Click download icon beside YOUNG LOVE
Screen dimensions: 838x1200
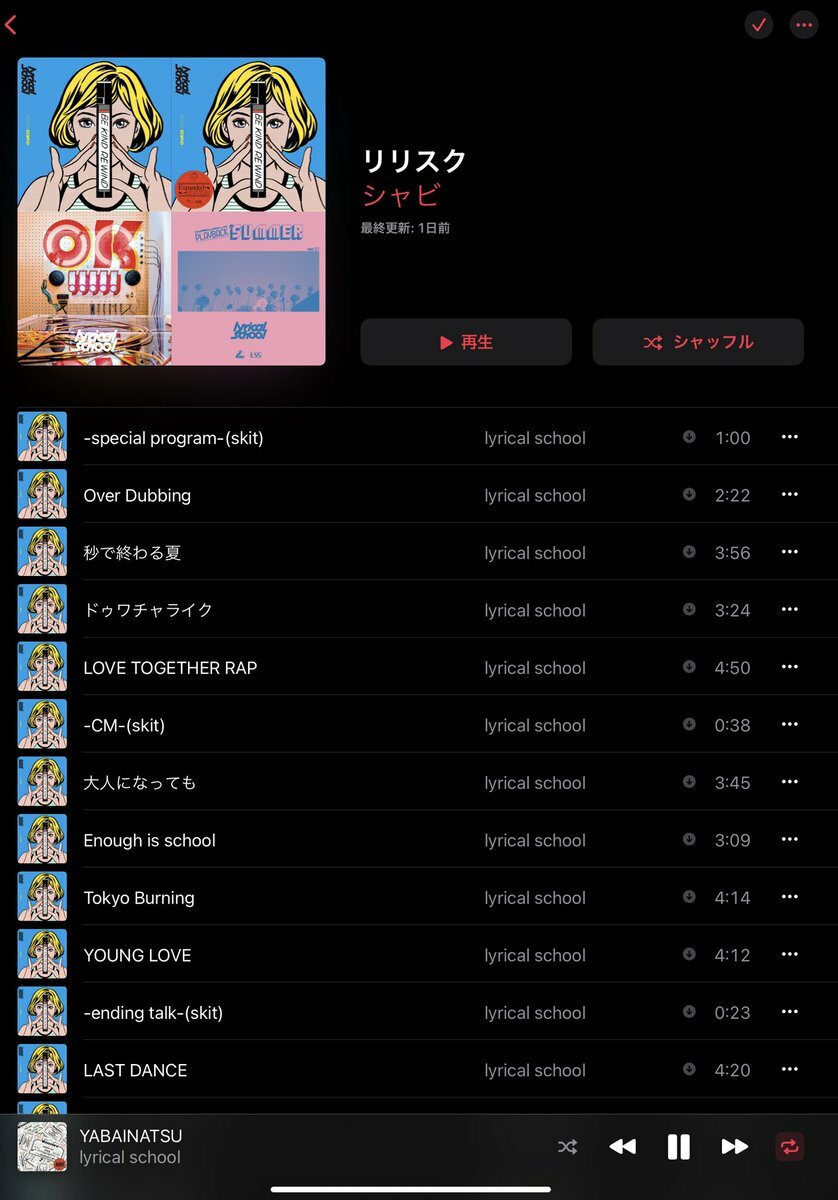point(689,954)
